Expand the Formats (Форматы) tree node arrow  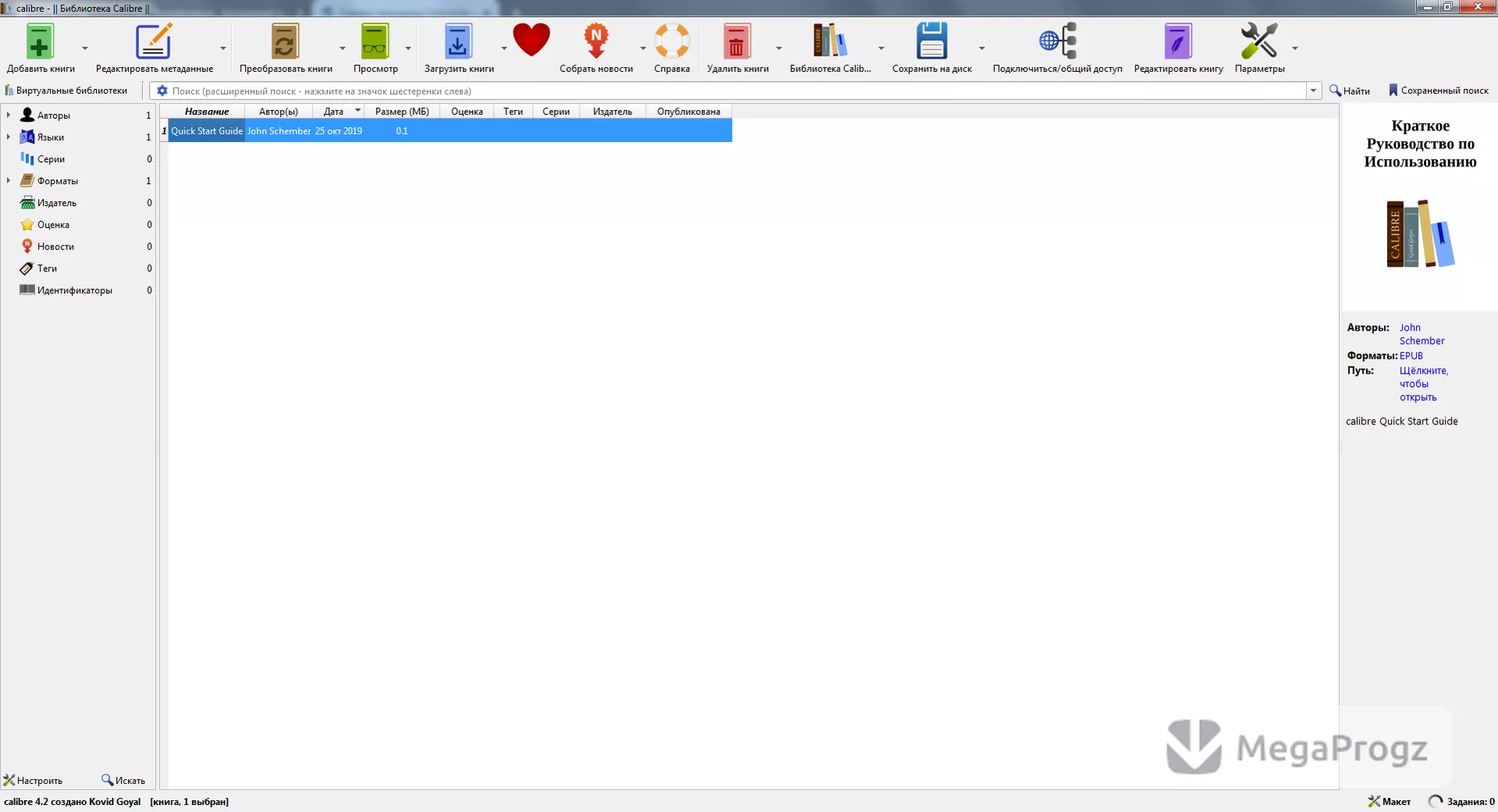pyautogui.click(x=9, y=180)
